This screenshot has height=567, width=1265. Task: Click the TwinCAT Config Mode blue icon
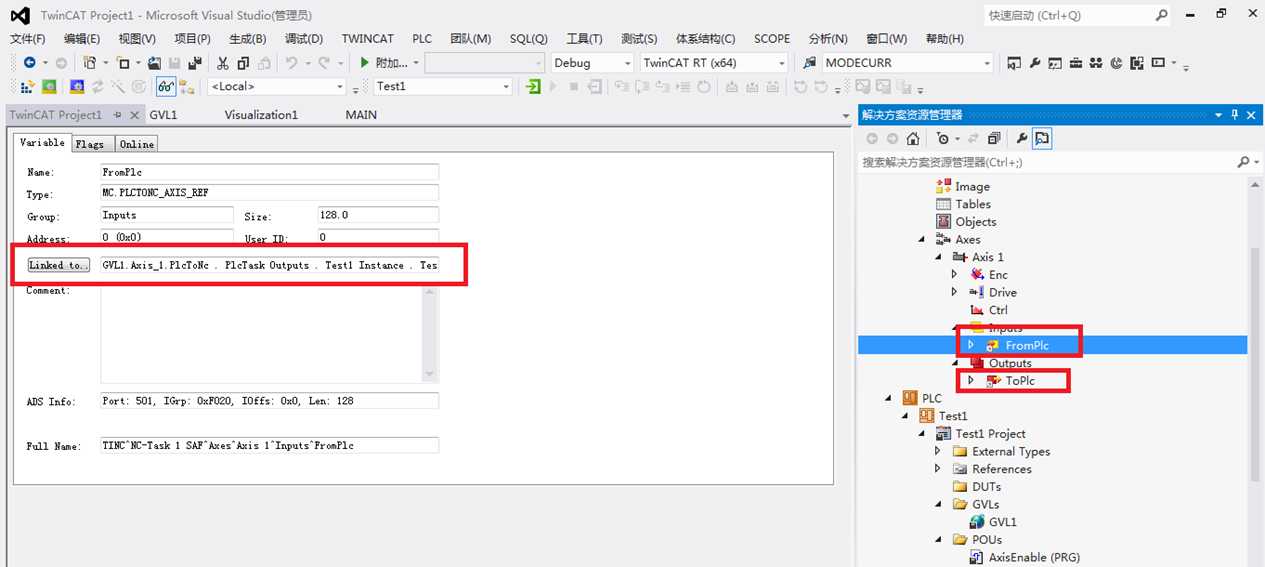pos(77,87)
